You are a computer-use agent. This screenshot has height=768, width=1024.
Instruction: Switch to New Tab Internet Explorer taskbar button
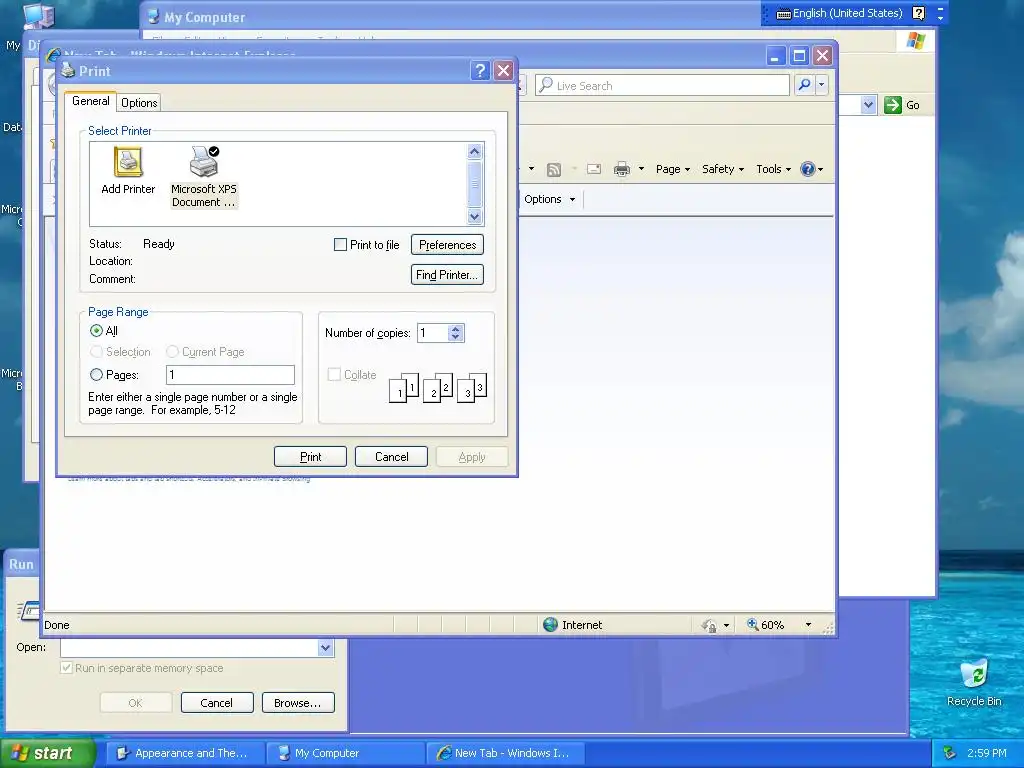point(505,753)
